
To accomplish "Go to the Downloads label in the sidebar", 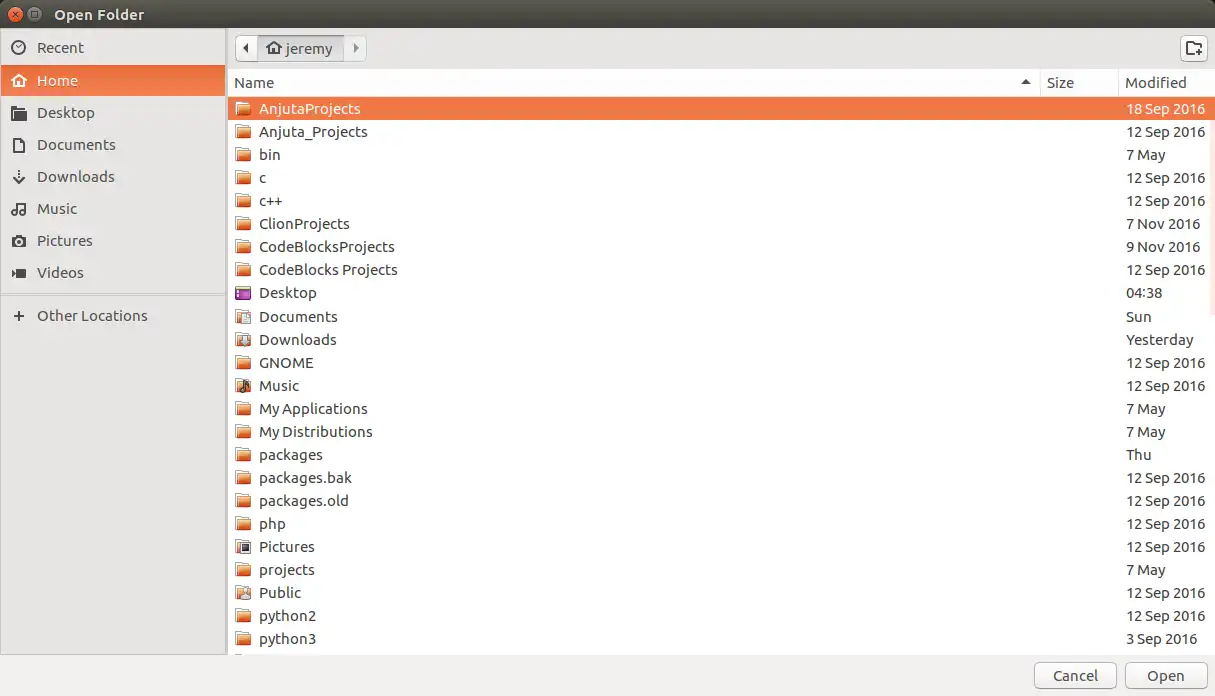I will tap(76, 177).
